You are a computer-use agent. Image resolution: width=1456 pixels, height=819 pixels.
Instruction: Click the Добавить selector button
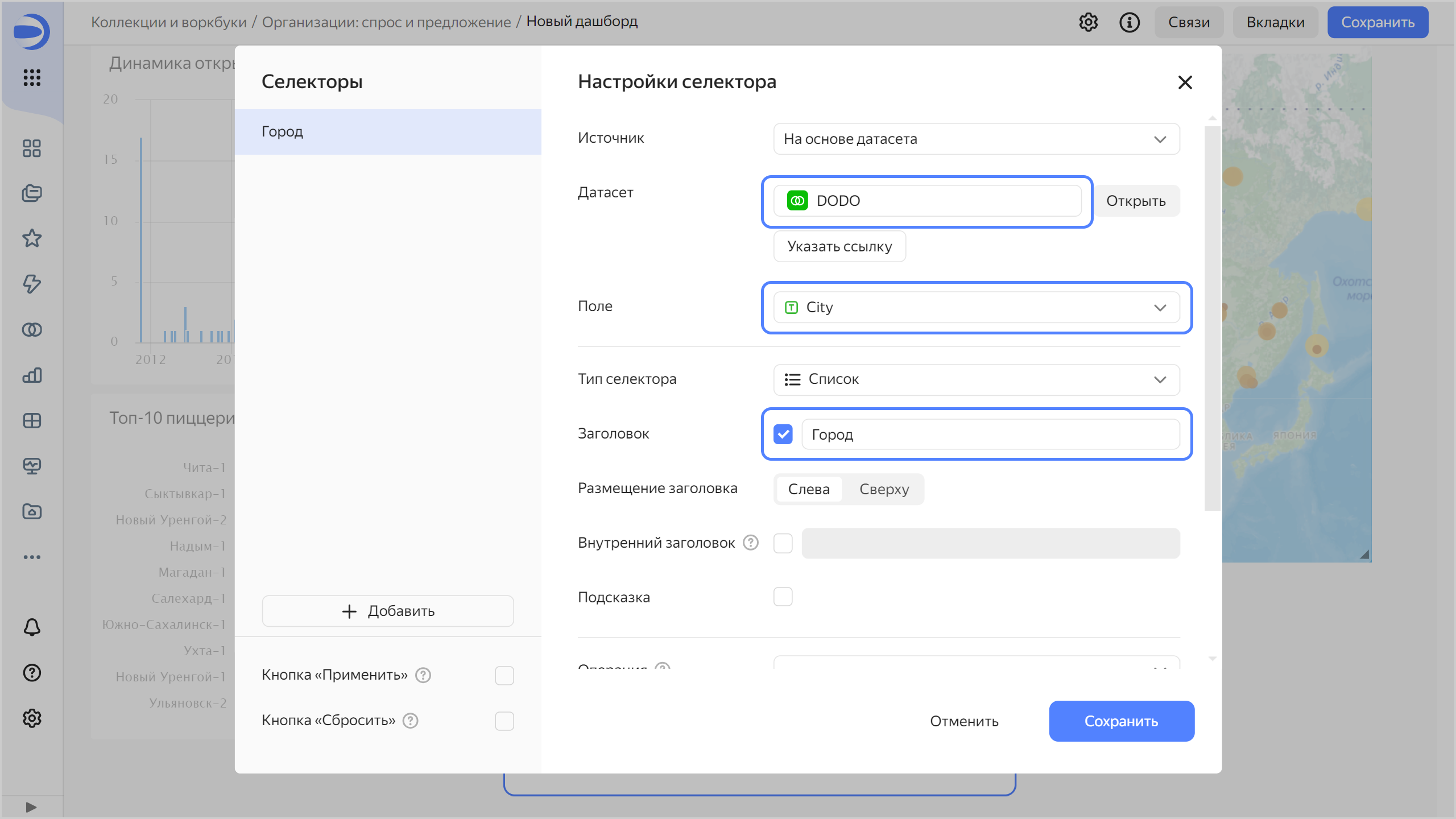388,611
